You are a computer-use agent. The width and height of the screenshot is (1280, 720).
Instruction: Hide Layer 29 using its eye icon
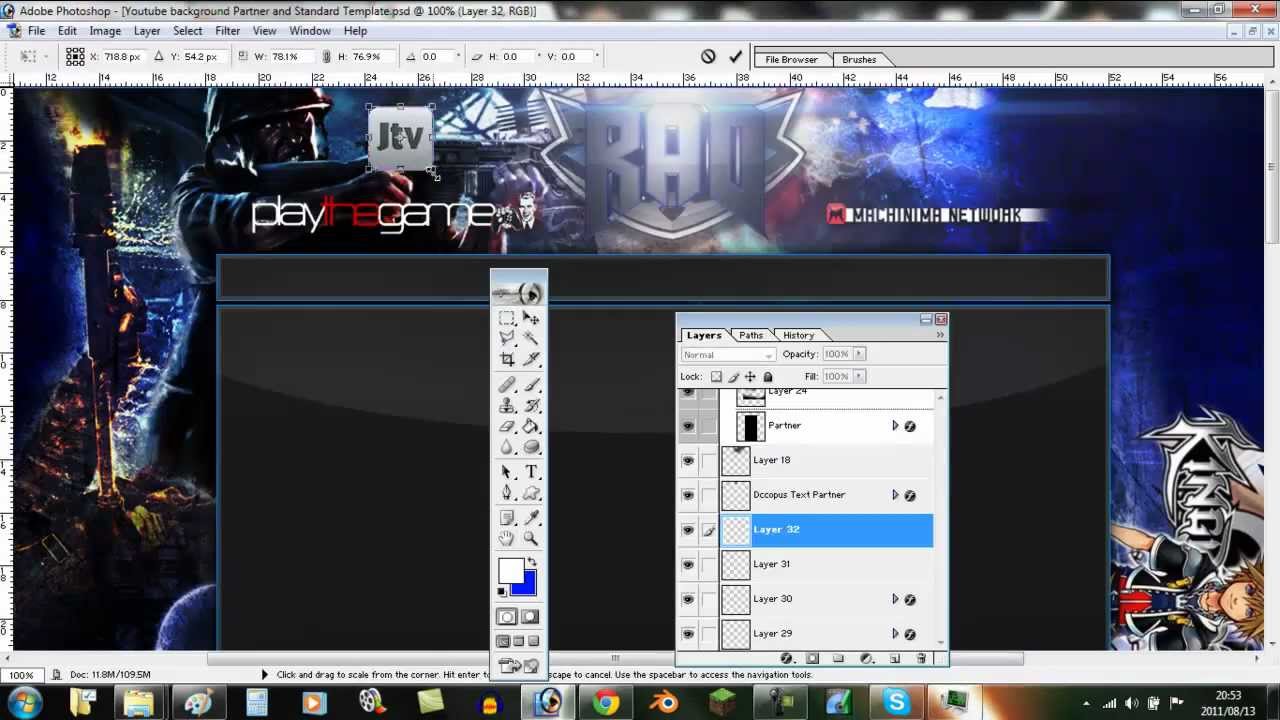tap(688, 634)
